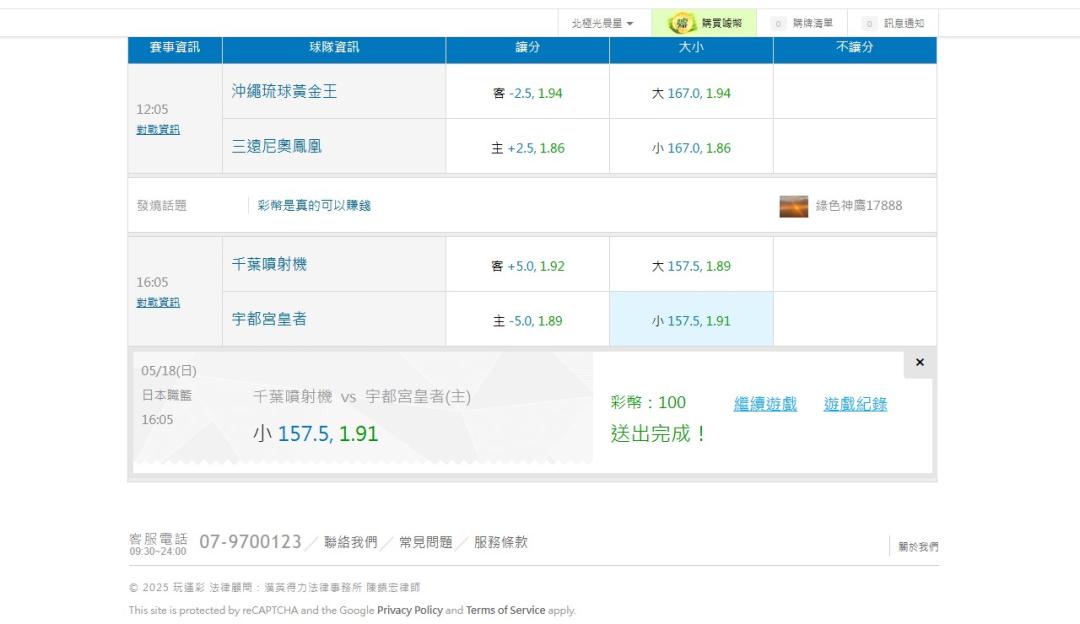Open the Google Terms of Service link
The height and width of the screenshot is (624, 1080).
click(x=506, y=610)
